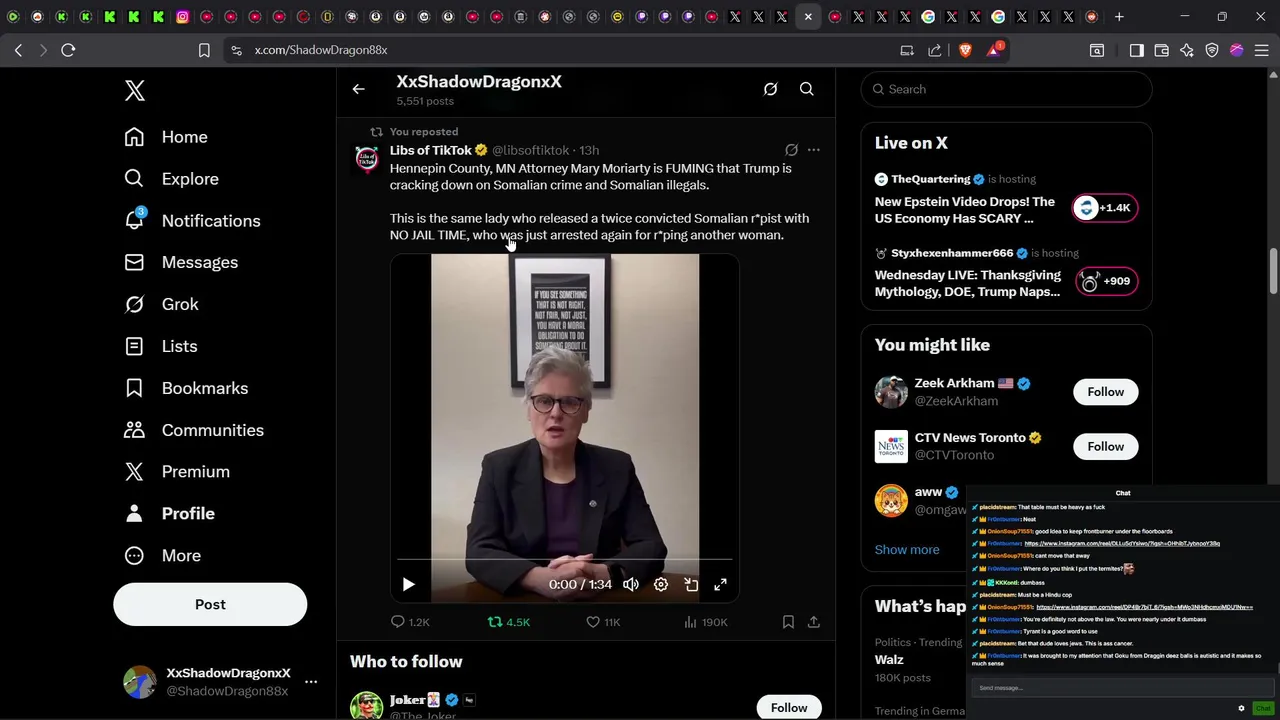The height and width of the screenshot is (720, 1280).
Task: Click search icon in profile header
Action: click(x=806, y=89)
